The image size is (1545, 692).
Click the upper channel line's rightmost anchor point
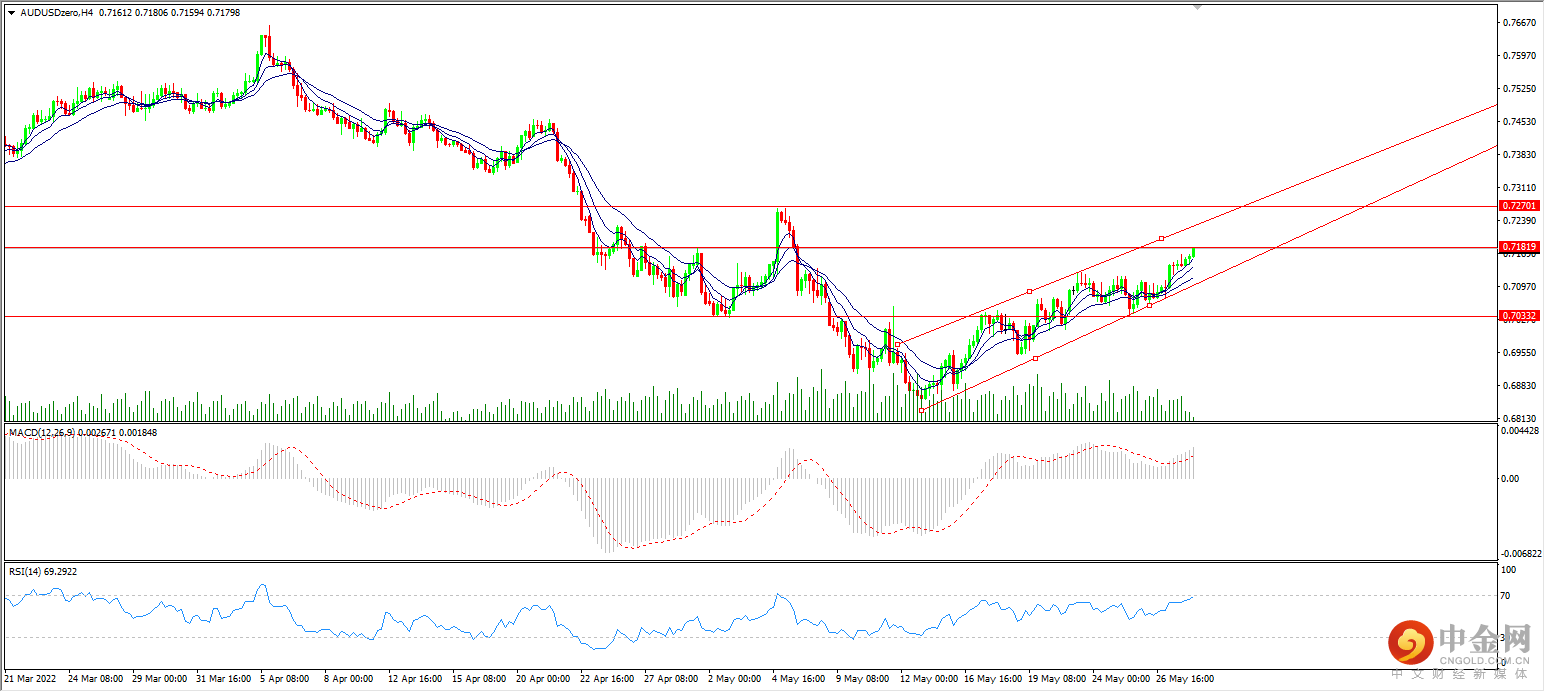(x=1161, y=238)
